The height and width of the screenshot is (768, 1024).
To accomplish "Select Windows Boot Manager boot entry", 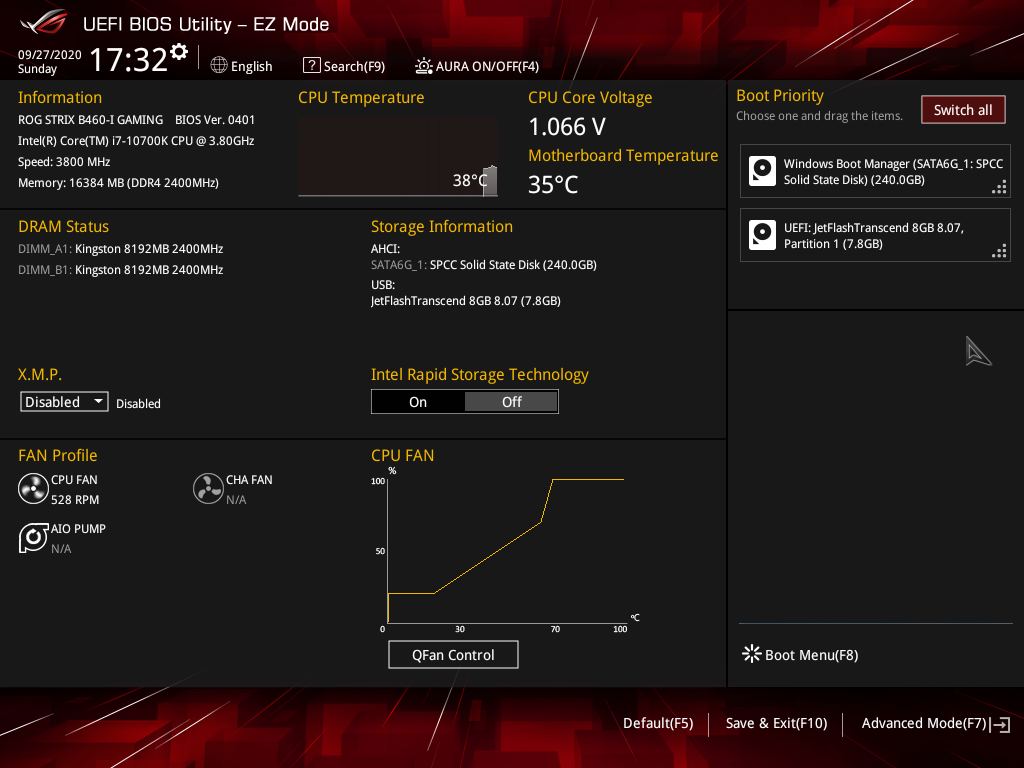I will pos(875,171).
